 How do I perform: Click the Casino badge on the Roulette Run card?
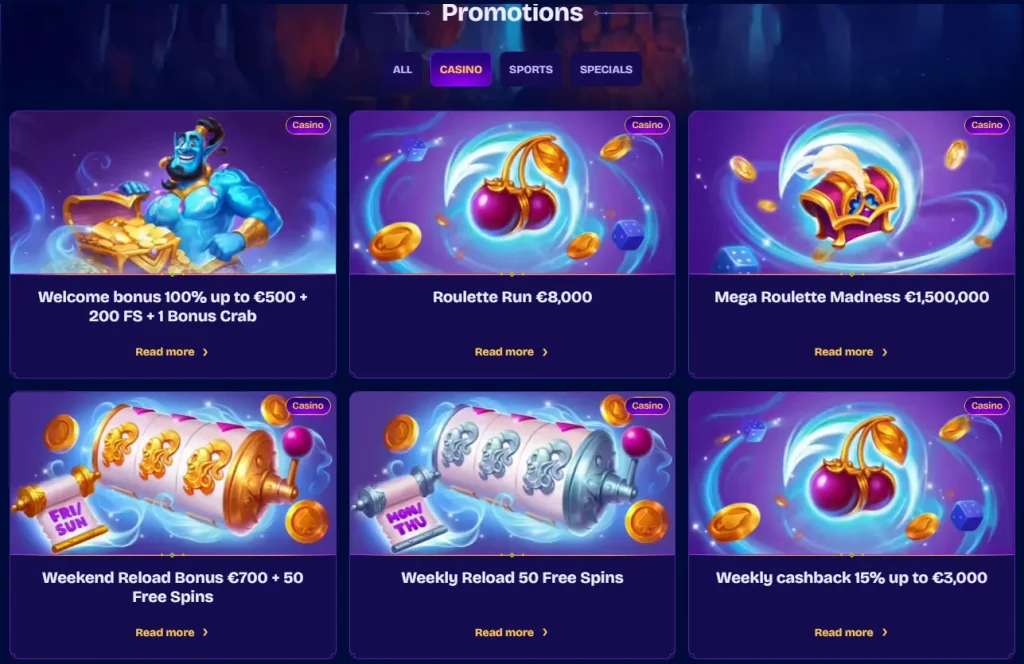coord(647,125)
